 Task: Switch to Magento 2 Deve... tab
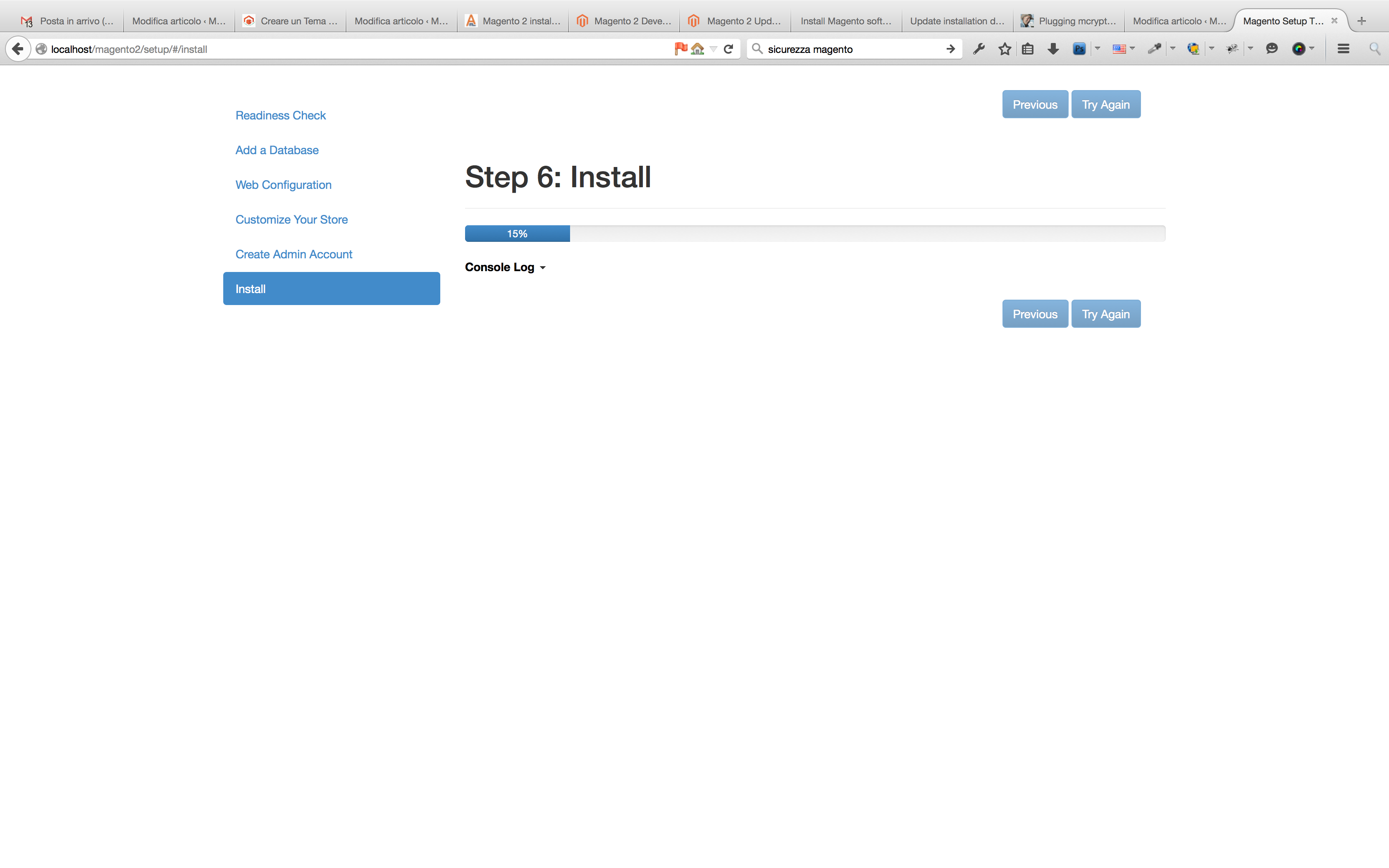tap(625, 21)
